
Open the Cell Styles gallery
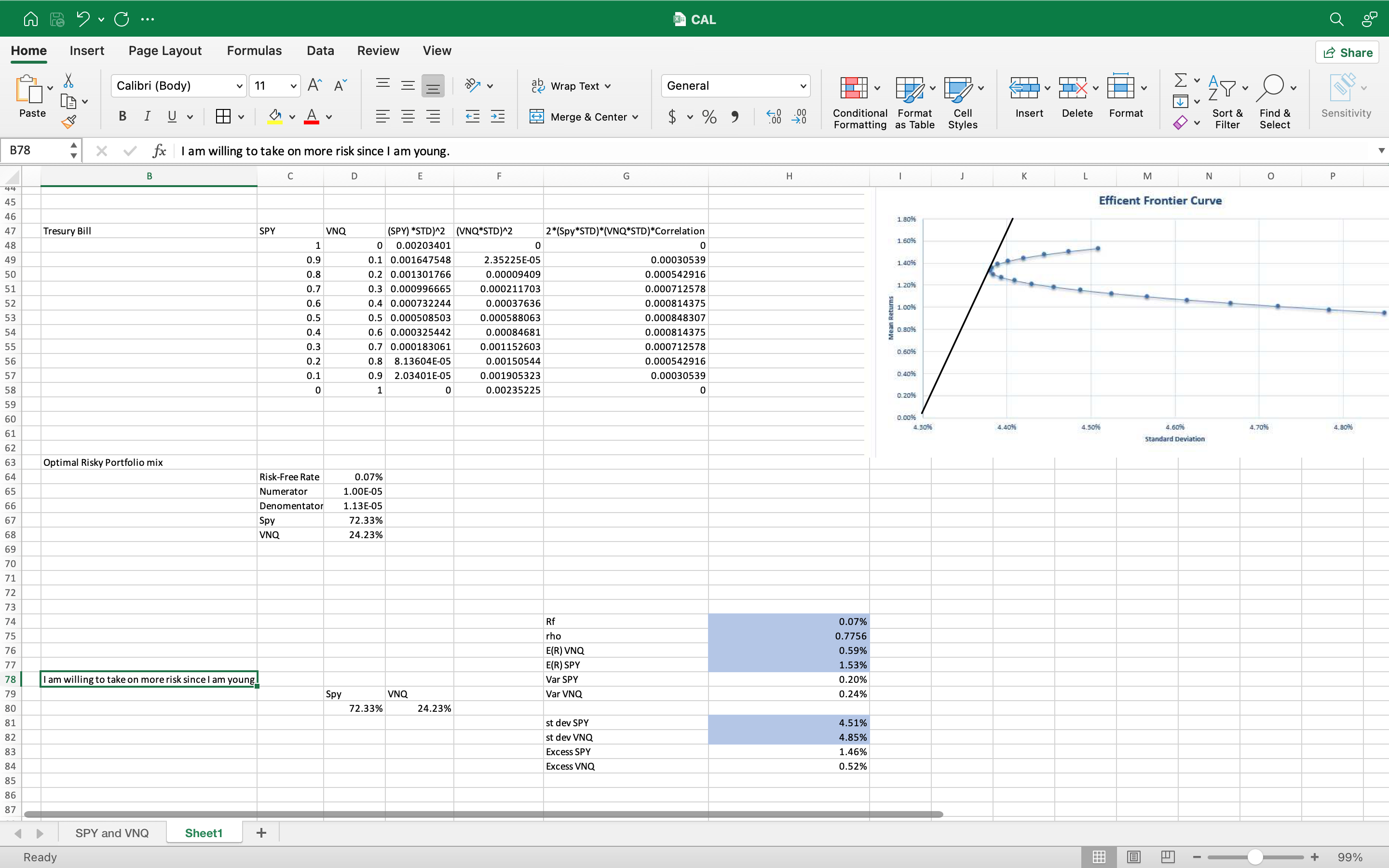coord(962,101)
